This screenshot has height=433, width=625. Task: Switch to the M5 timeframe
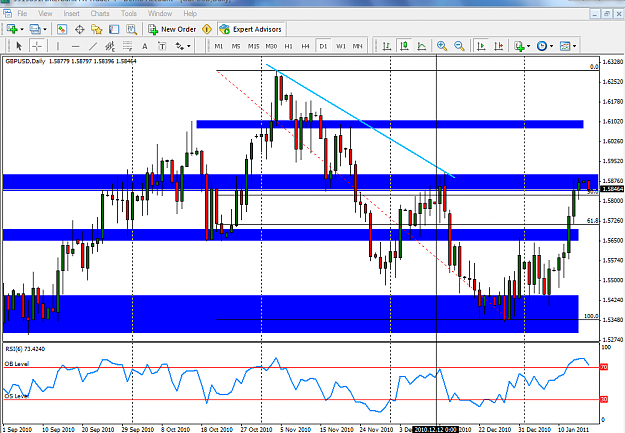pyautogui.click(x=236, y=46)
